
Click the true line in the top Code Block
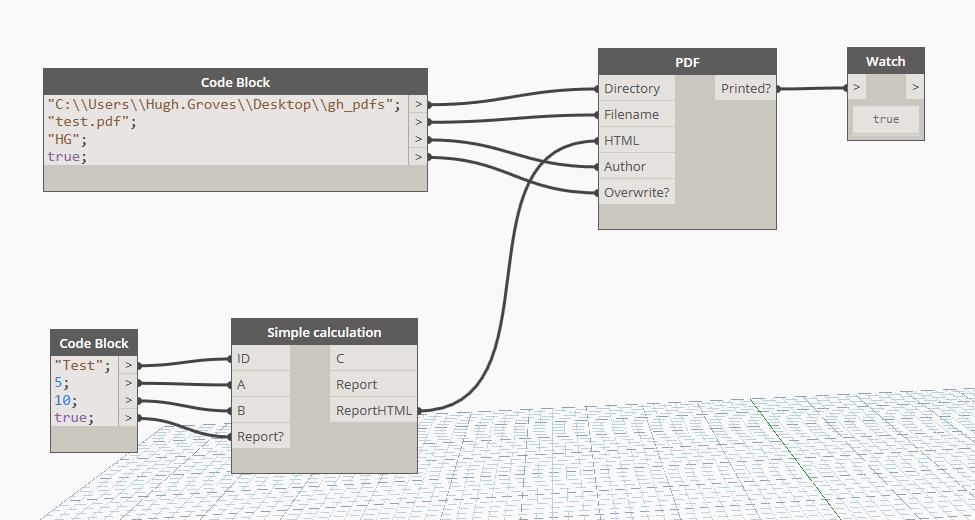pyautogui.click(x=68, y=156)
